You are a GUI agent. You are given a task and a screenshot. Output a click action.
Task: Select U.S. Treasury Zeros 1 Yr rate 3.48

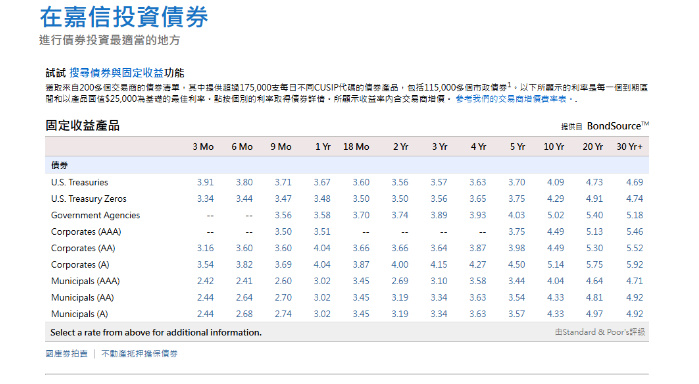(322, 199)
